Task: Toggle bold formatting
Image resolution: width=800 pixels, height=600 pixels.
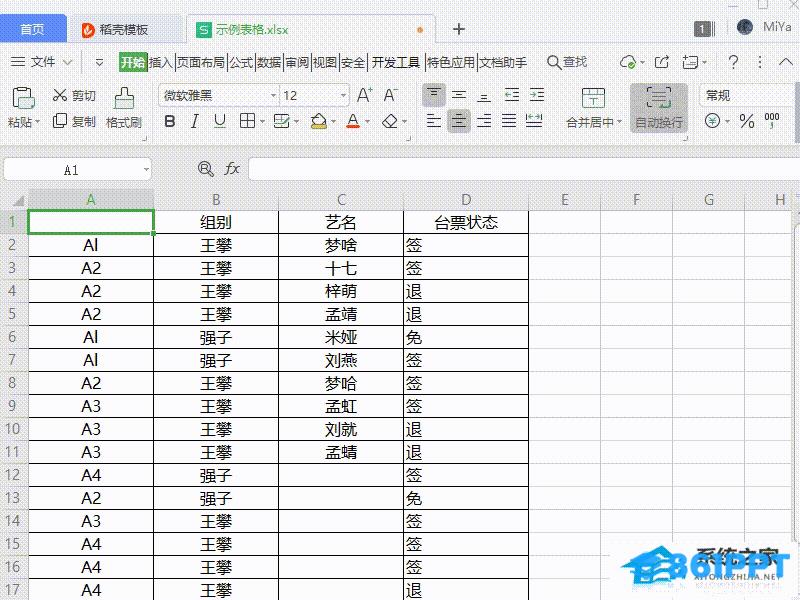Action: (x=170, y=121)
